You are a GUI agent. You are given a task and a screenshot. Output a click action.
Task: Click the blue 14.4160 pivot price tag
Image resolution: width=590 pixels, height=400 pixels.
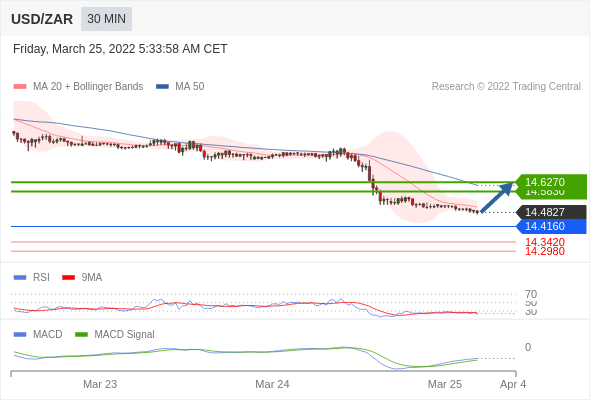click(x=551, y=226)
